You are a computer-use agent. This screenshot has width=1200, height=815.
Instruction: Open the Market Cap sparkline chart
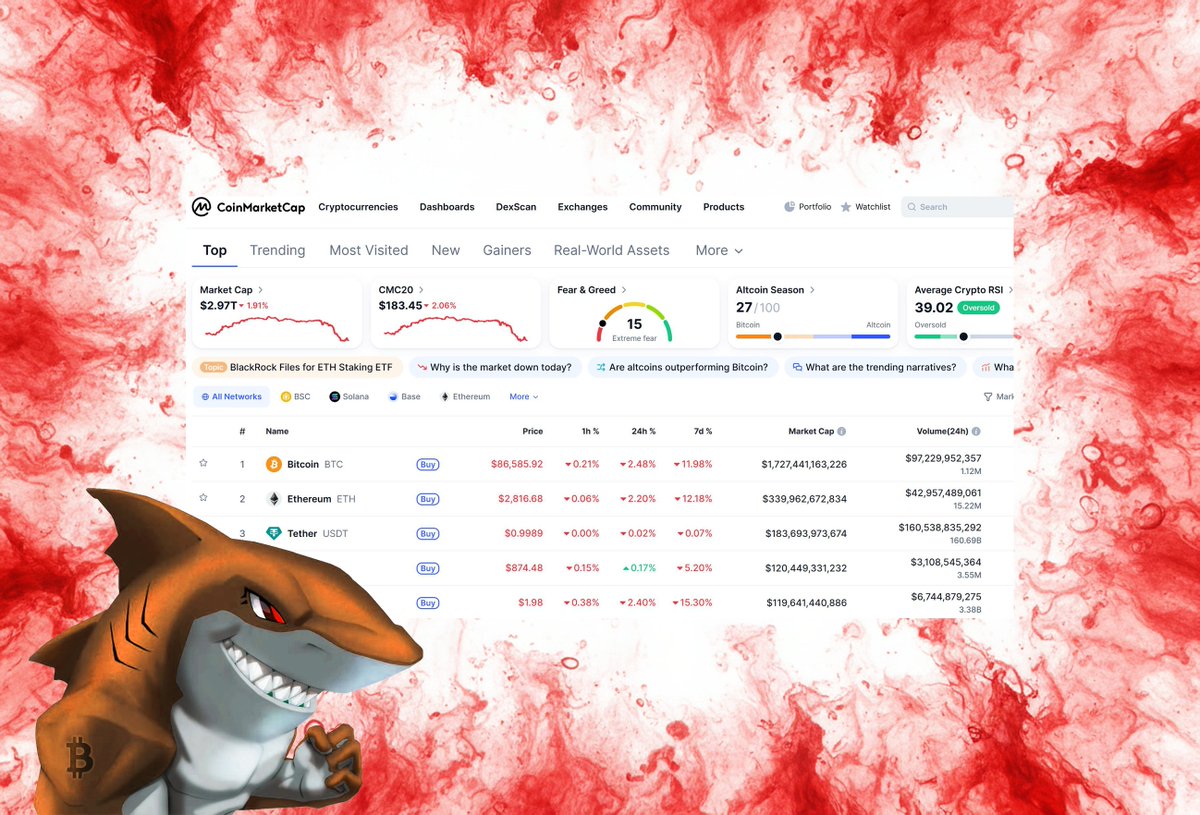click(277, 329)
